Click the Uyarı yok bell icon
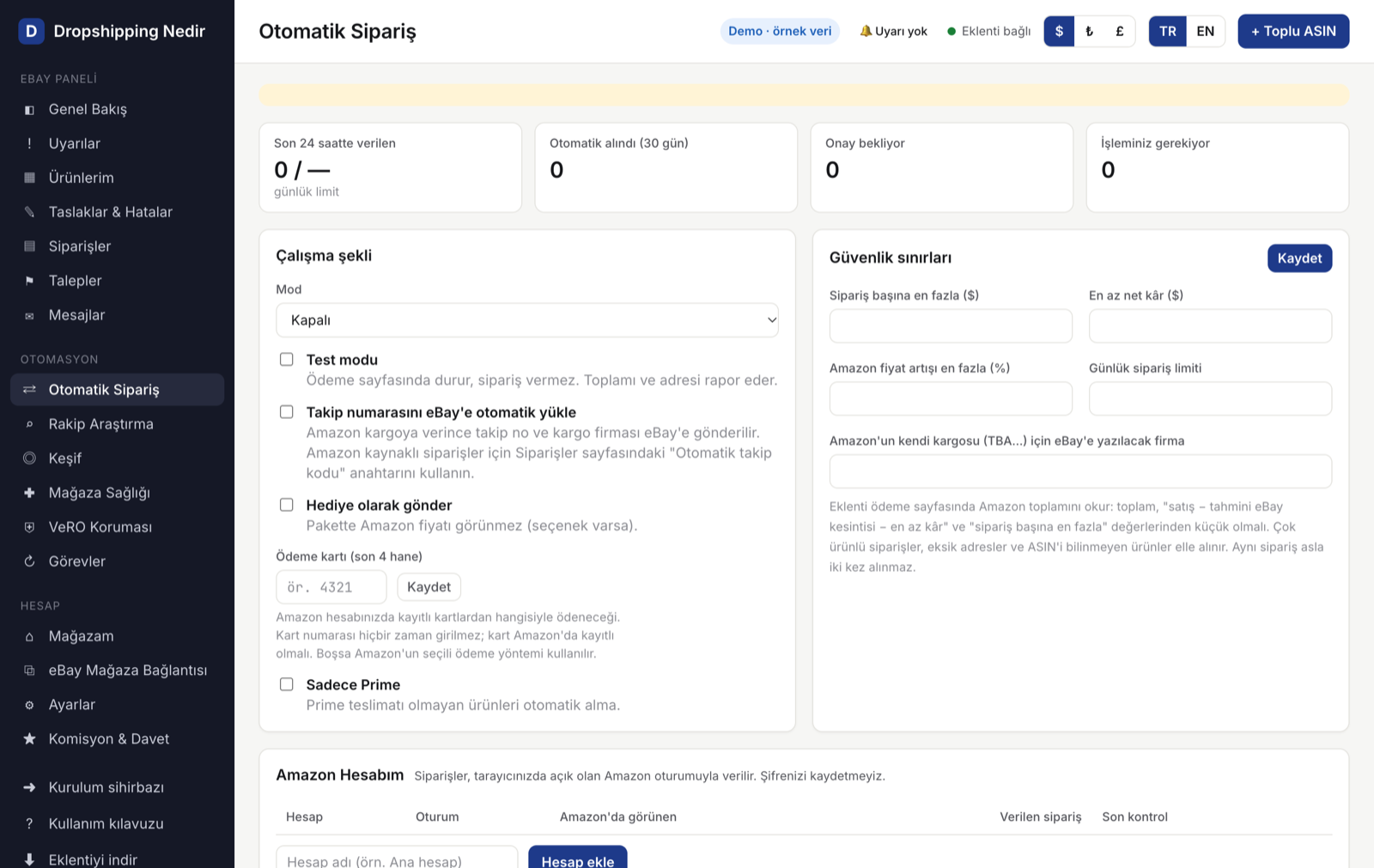 coord(866,31)
